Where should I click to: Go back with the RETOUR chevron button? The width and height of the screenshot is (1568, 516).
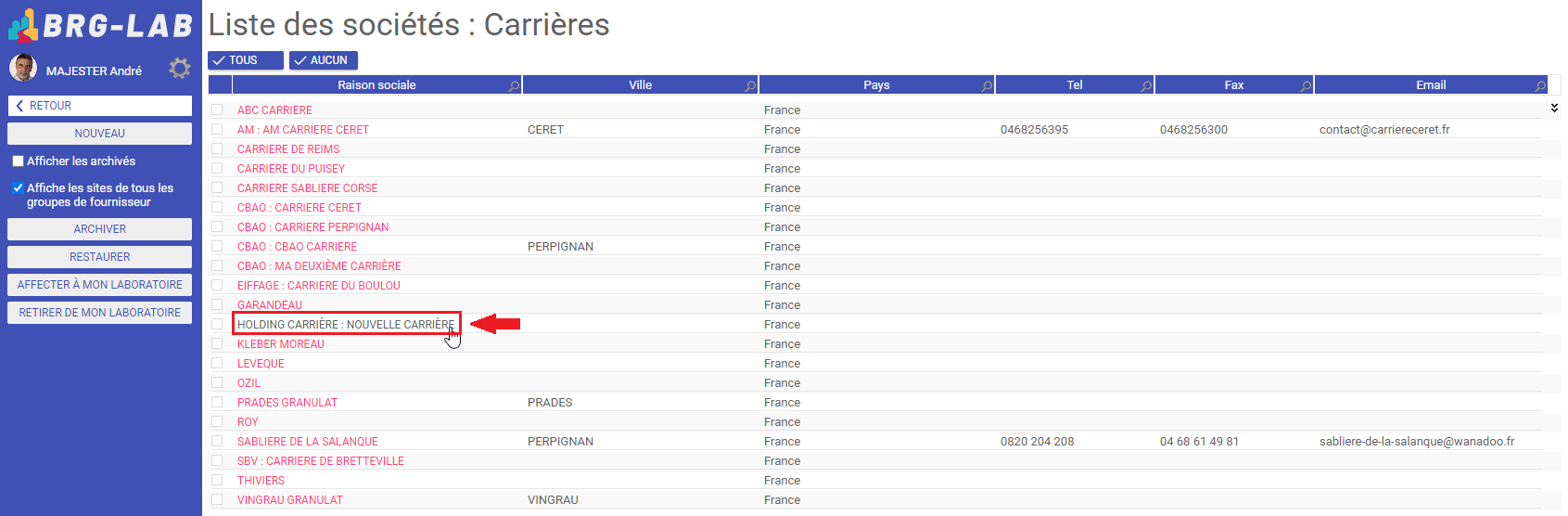[x=100, y=106]
